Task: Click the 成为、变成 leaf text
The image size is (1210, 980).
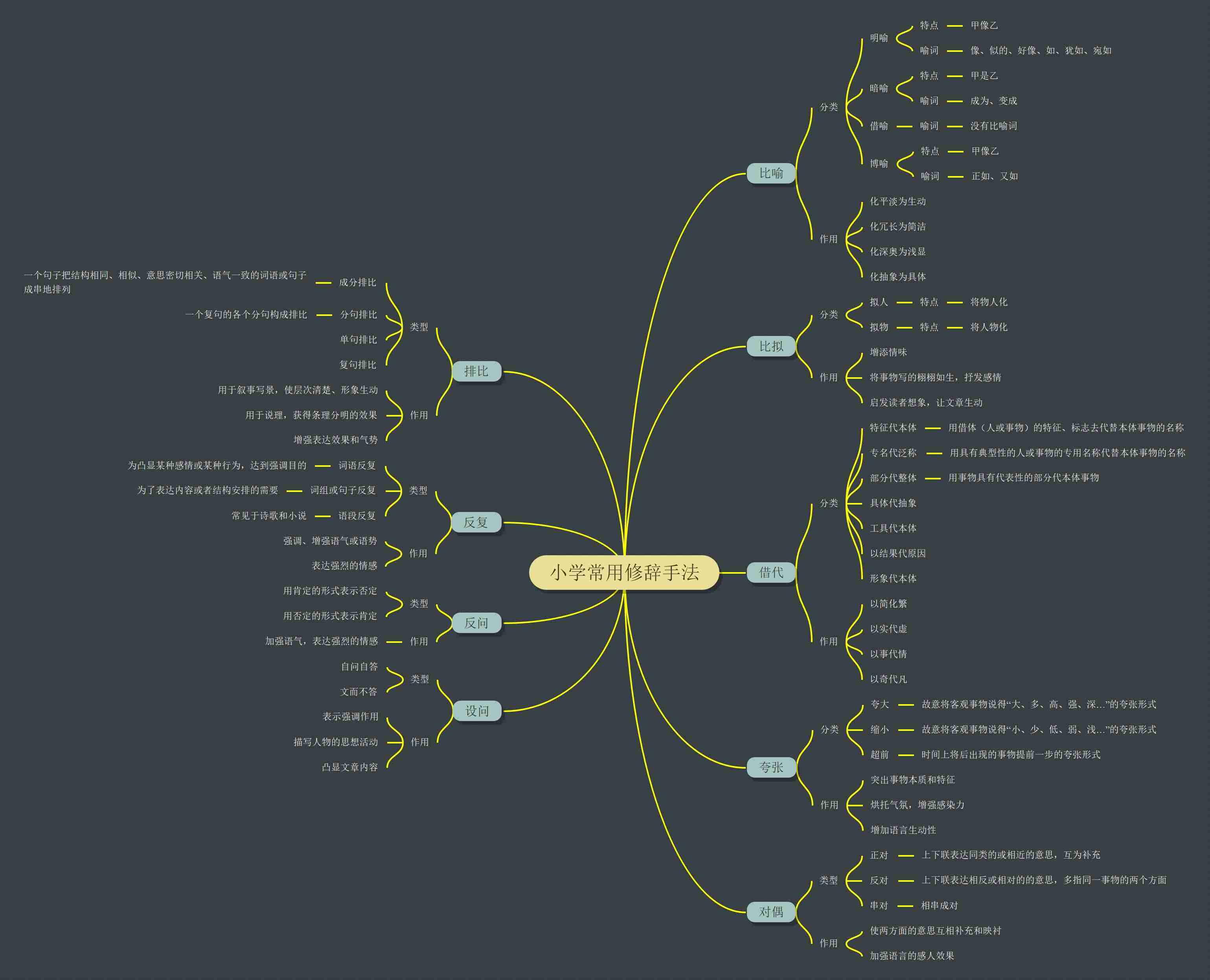Action: click(x=994, y=101)
